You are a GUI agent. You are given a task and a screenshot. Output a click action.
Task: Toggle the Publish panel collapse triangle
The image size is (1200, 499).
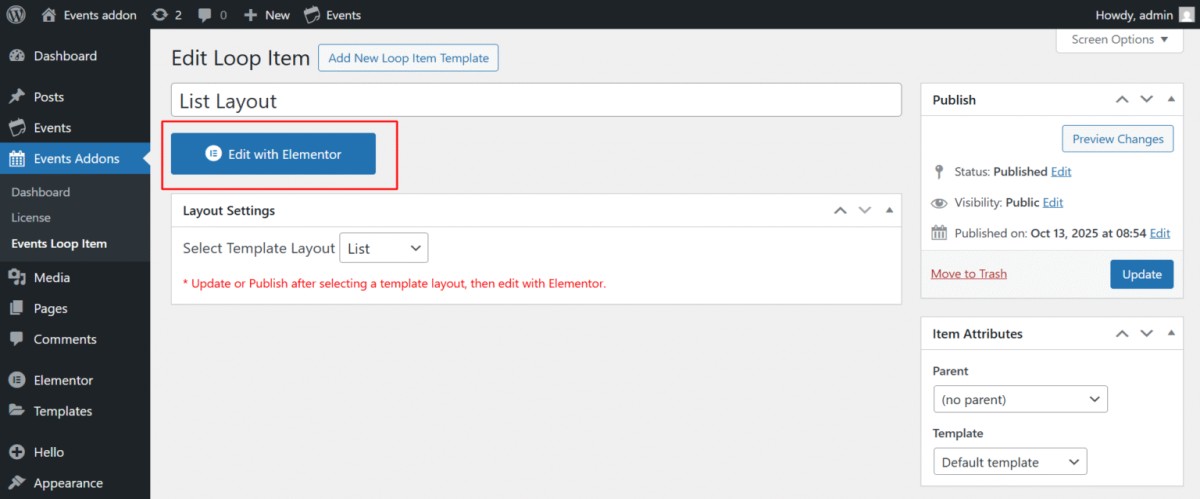point(1171,100)
